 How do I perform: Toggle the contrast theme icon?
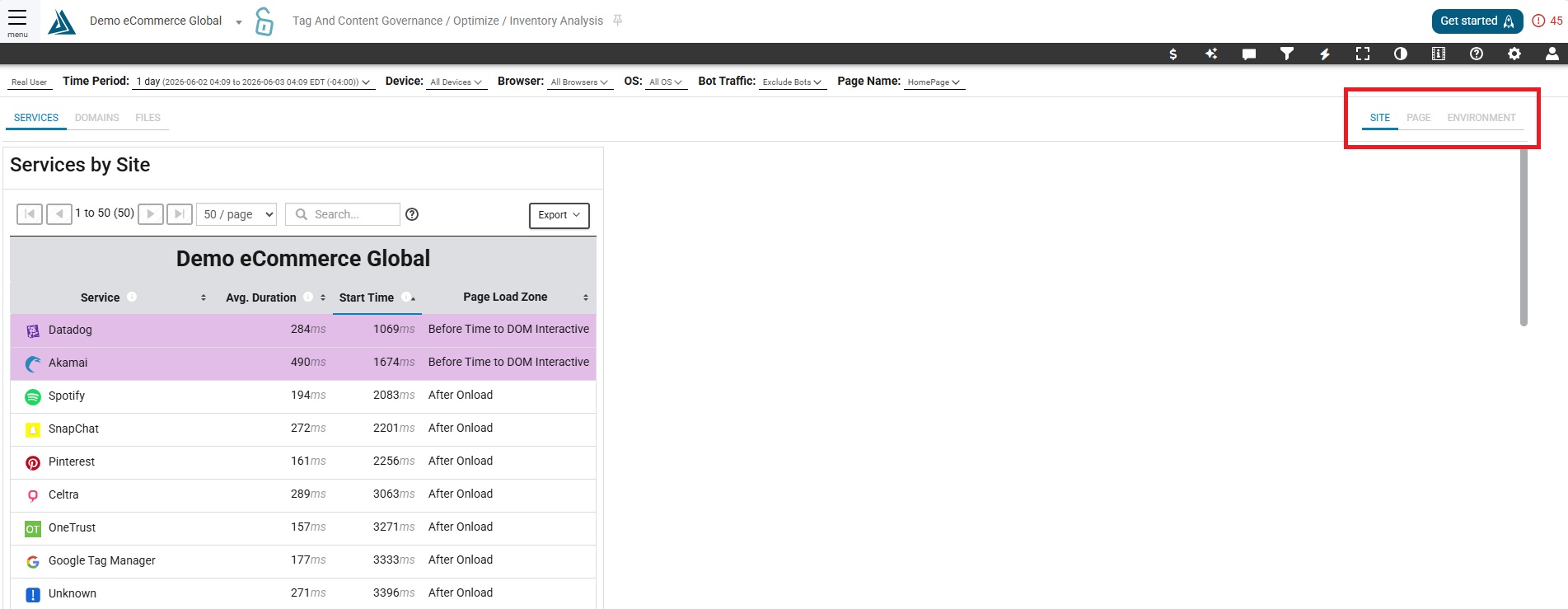pos(1401,54)
